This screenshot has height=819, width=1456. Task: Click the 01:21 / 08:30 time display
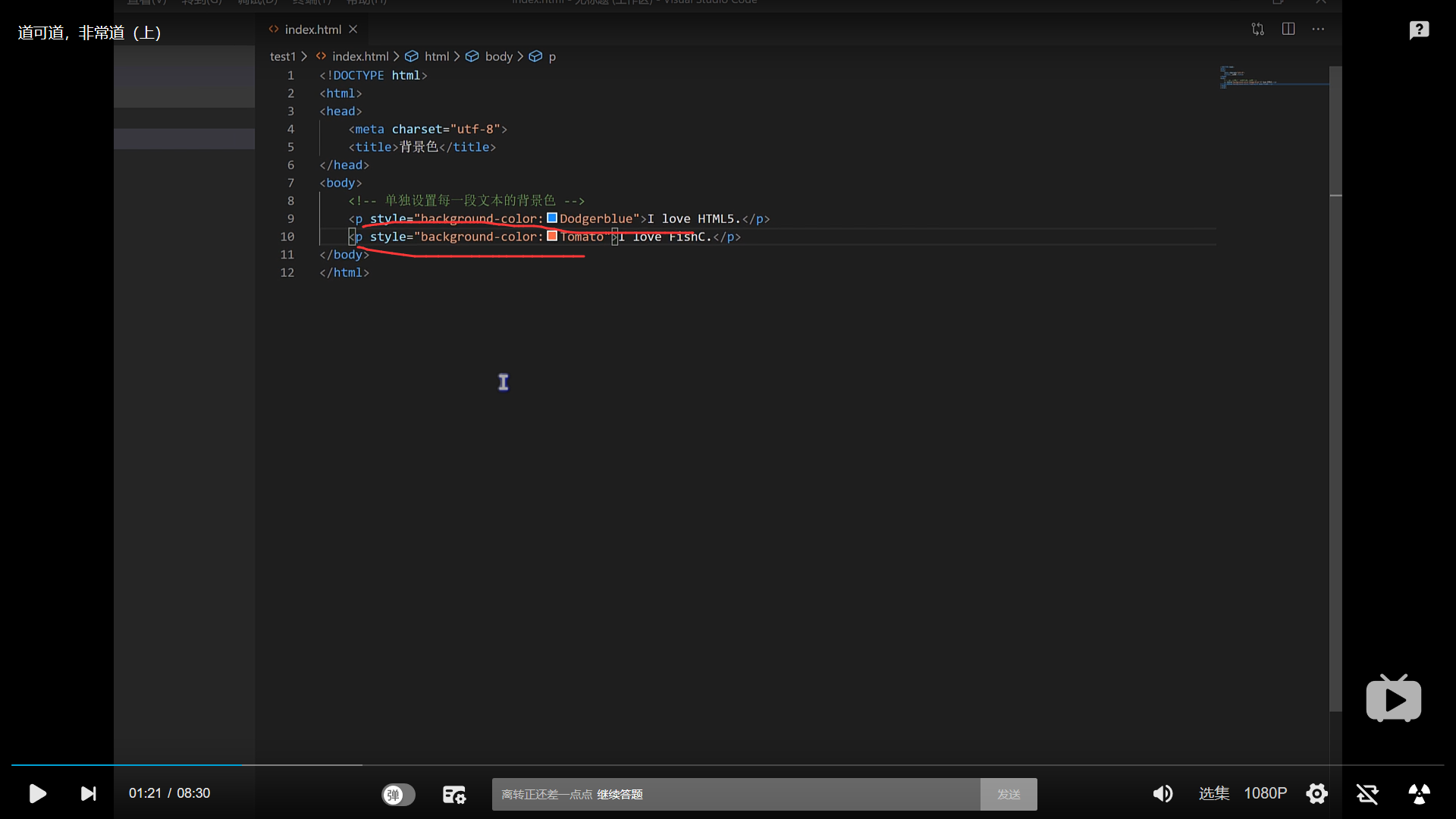(169, 793)
